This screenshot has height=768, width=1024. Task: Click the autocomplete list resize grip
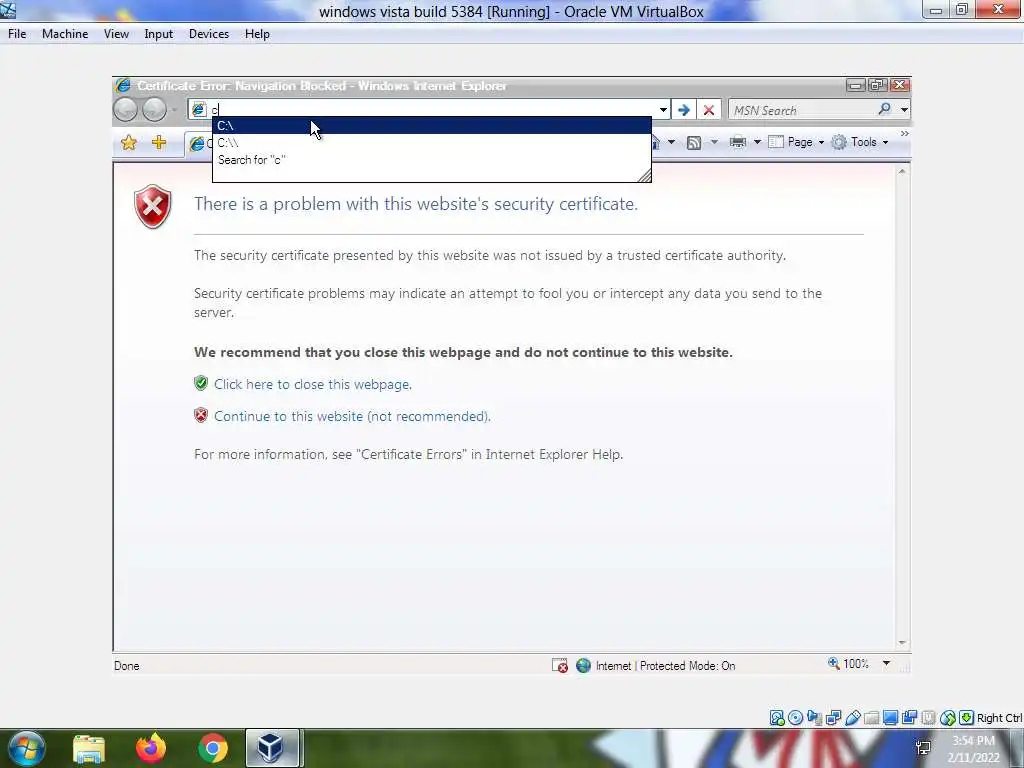[x=644, y=174]
